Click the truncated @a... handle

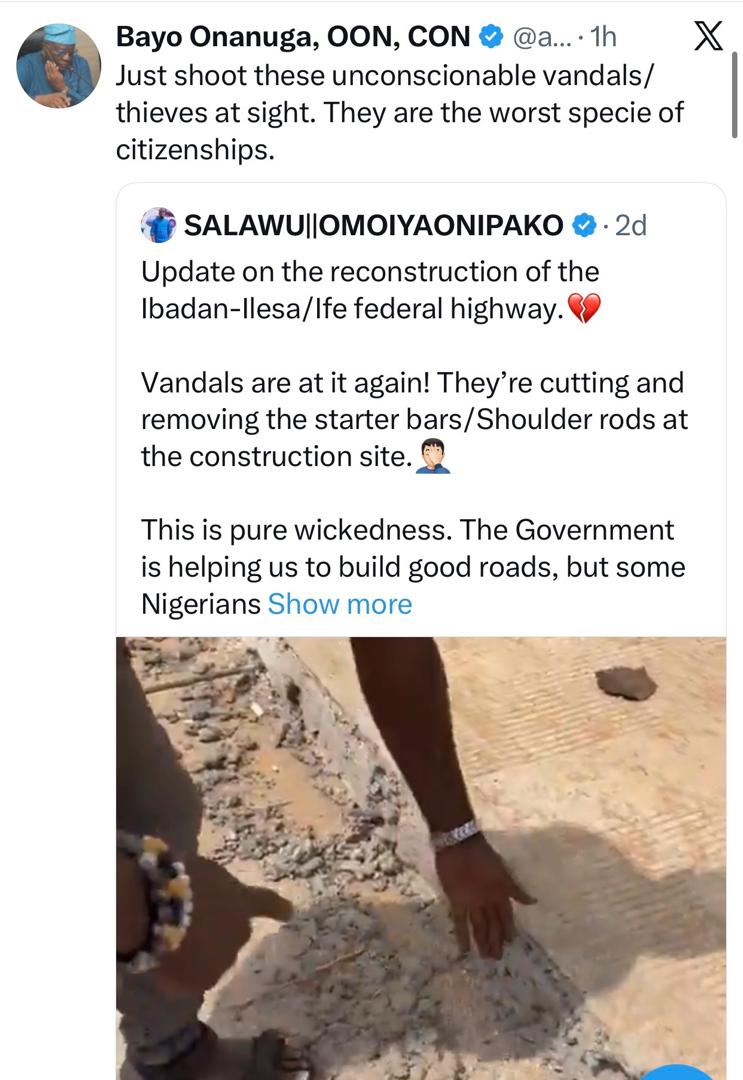click(541, 38)
